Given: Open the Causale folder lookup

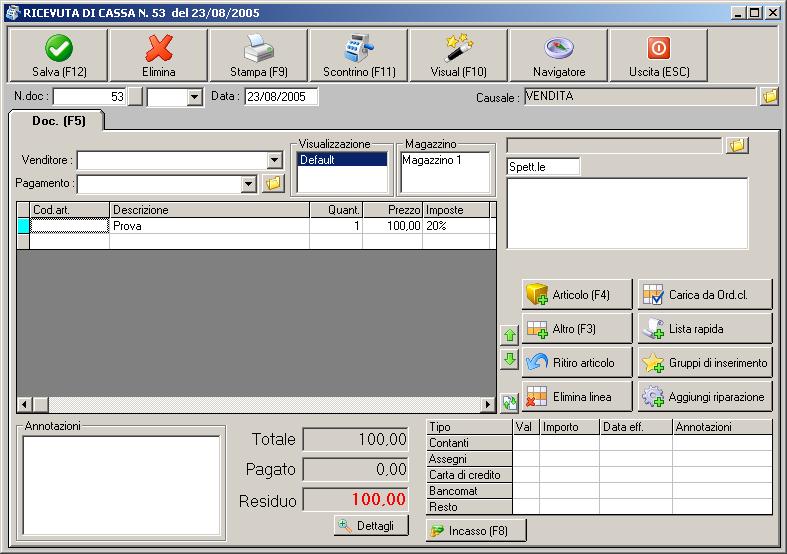Looking at the screenshot, I should click(769, 96).
